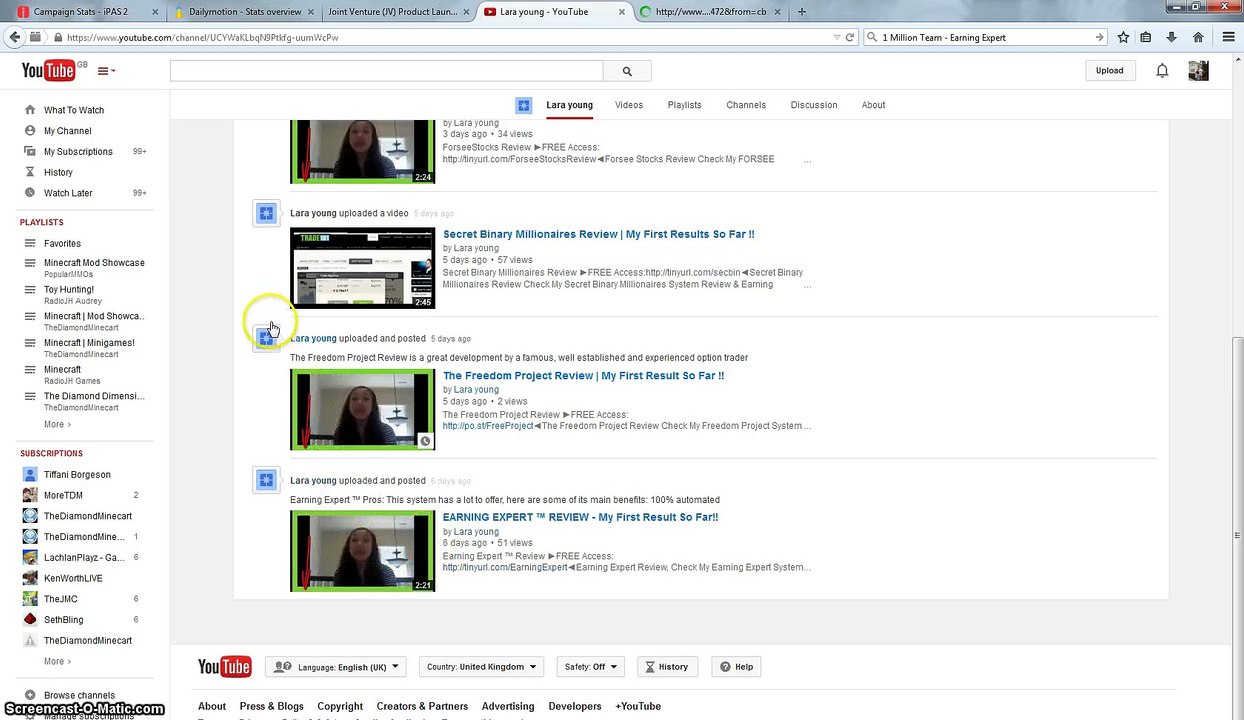The image size is (1244, 720).
Task: Expand description ellipsis on Earning Expert video
Action: (807, 569)
